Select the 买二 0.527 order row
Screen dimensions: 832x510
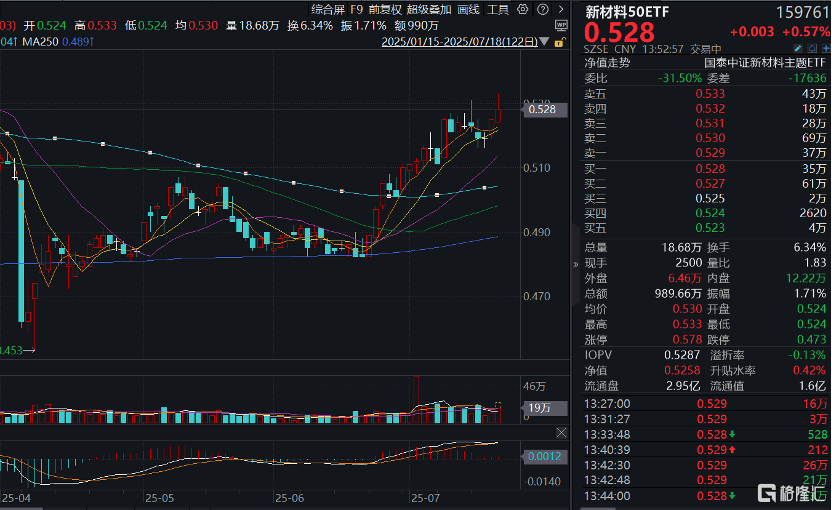[x=705, y=184]
